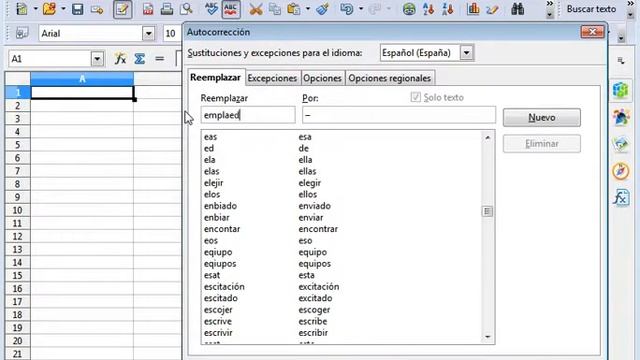The width and height of the screenshot is (640, 360).
Task: Toggle the AutoSpellcheck icon
Action: (x=231, y=9)
